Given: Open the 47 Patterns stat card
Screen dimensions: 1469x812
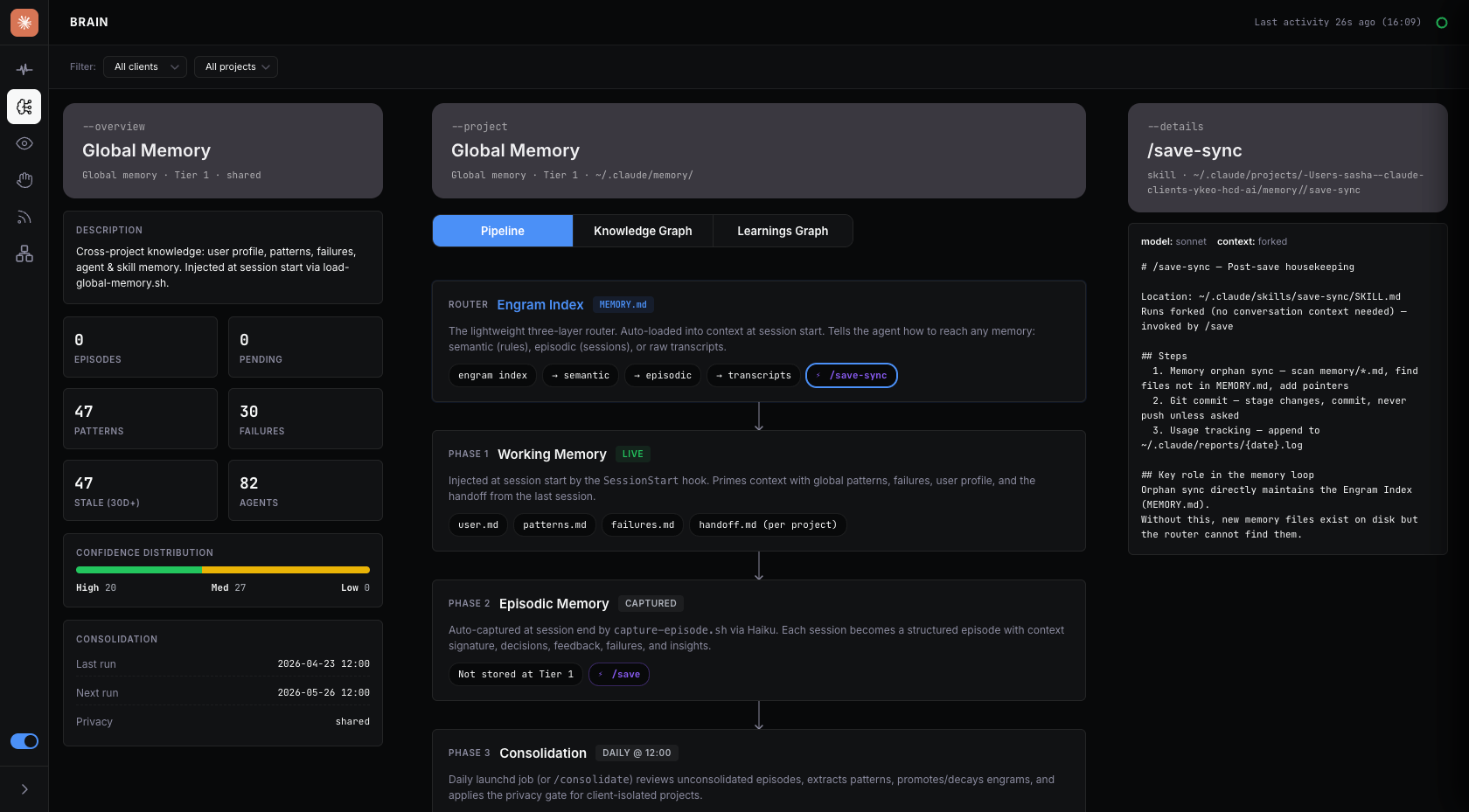Looking at the screenshot, I should coord(140,419).
